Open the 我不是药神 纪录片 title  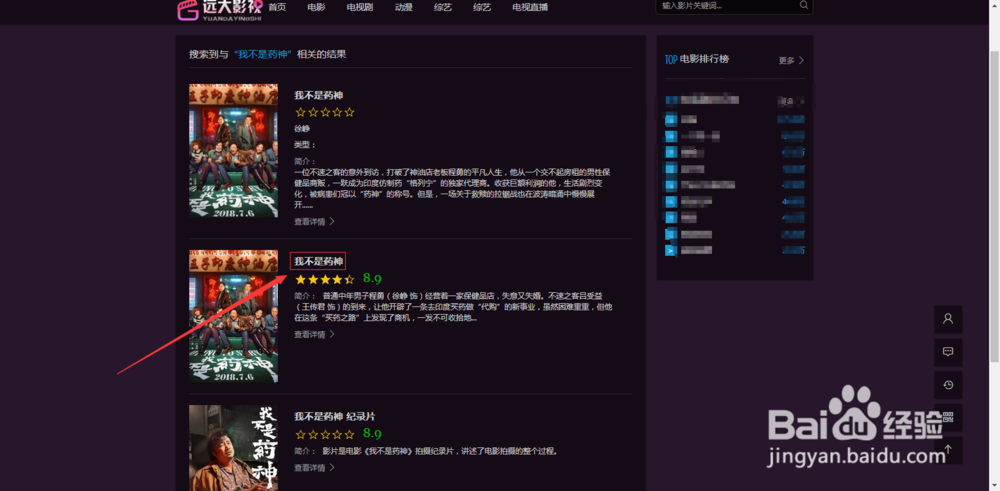click(x=334, y=416)
